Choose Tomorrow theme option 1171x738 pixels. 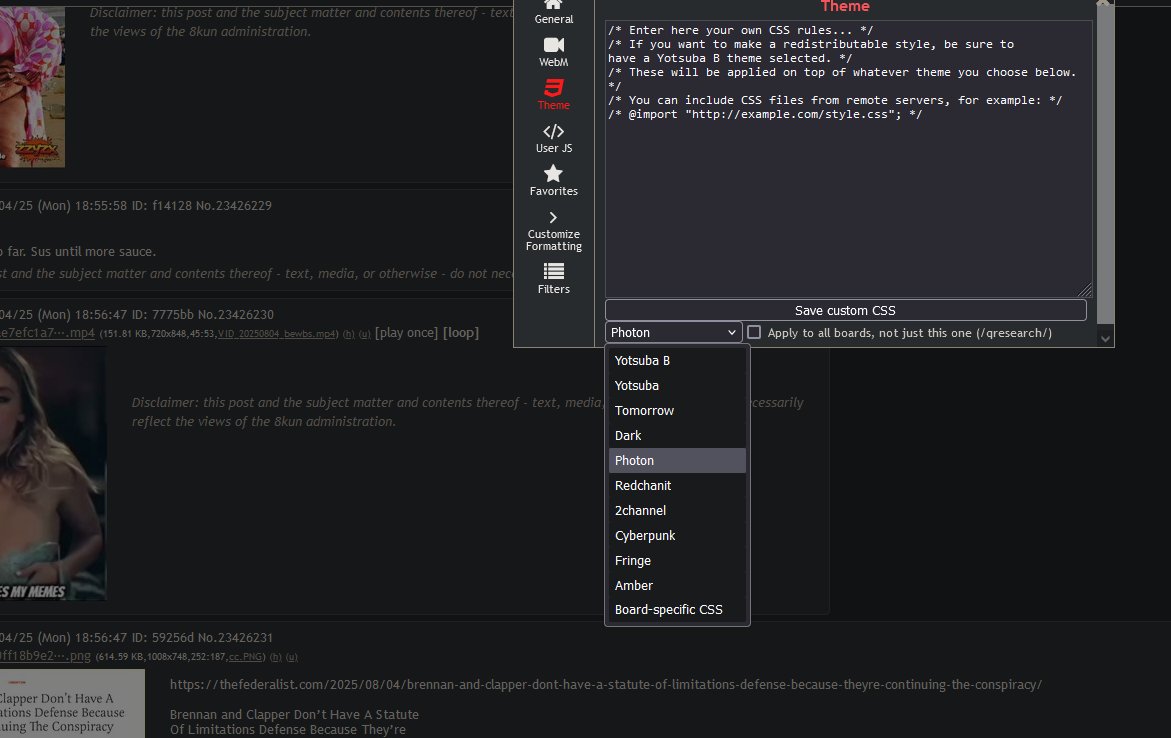(x=677, y=411)
